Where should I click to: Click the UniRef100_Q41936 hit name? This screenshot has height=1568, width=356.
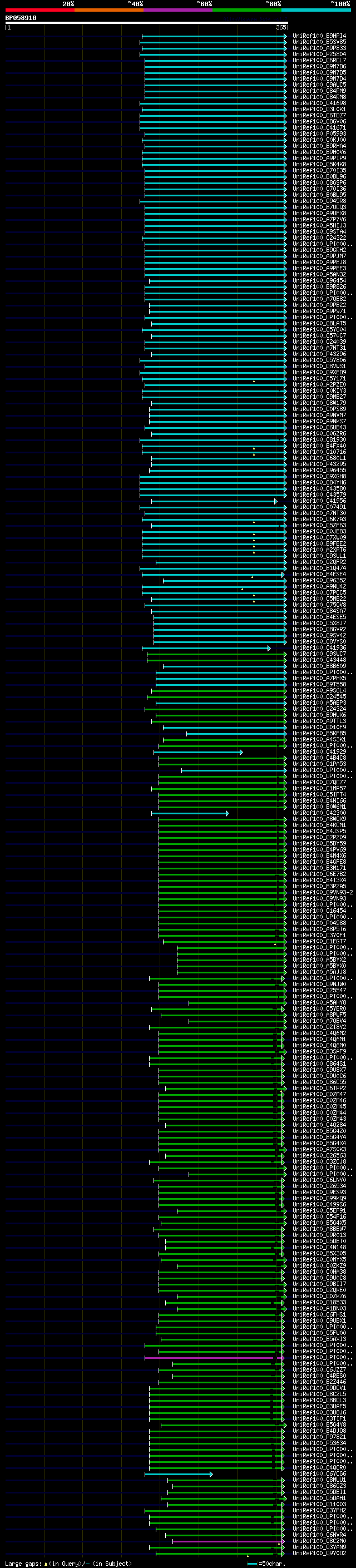click(319, 647)
